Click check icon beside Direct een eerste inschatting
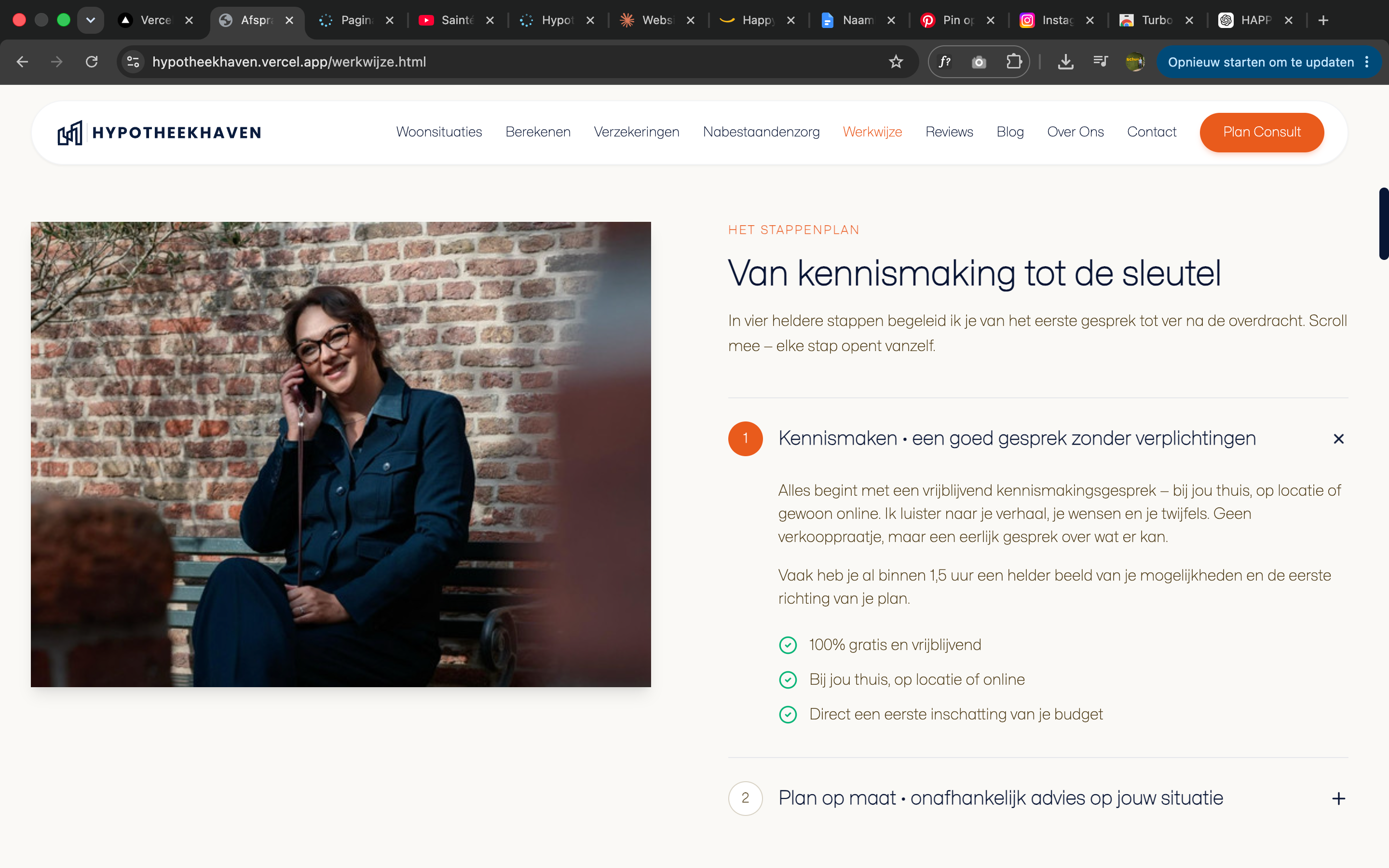This screenshot has height=868, width=1389. [x=788, y=715]
